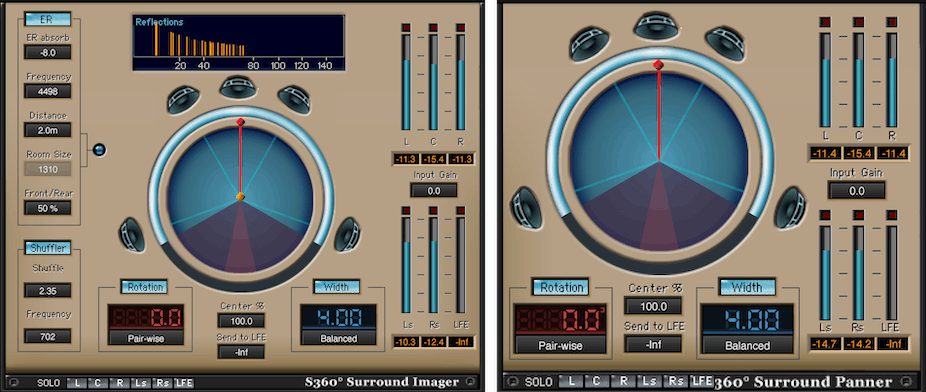Click bottom-left corner icon of Surround Panner
This screenshot has width=926, height=392.
click(514, 381)
